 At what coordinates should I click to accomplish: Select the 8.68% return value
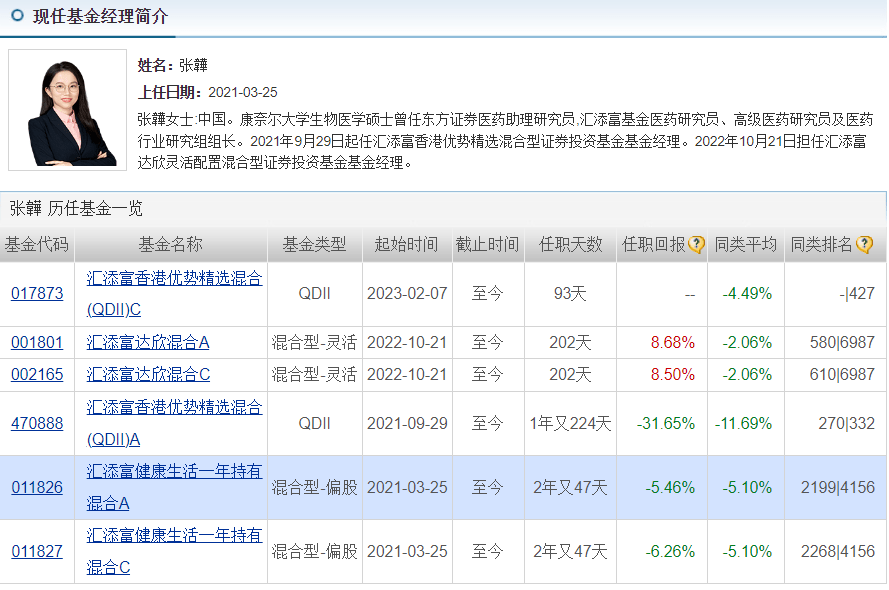(x=672, y=342)
